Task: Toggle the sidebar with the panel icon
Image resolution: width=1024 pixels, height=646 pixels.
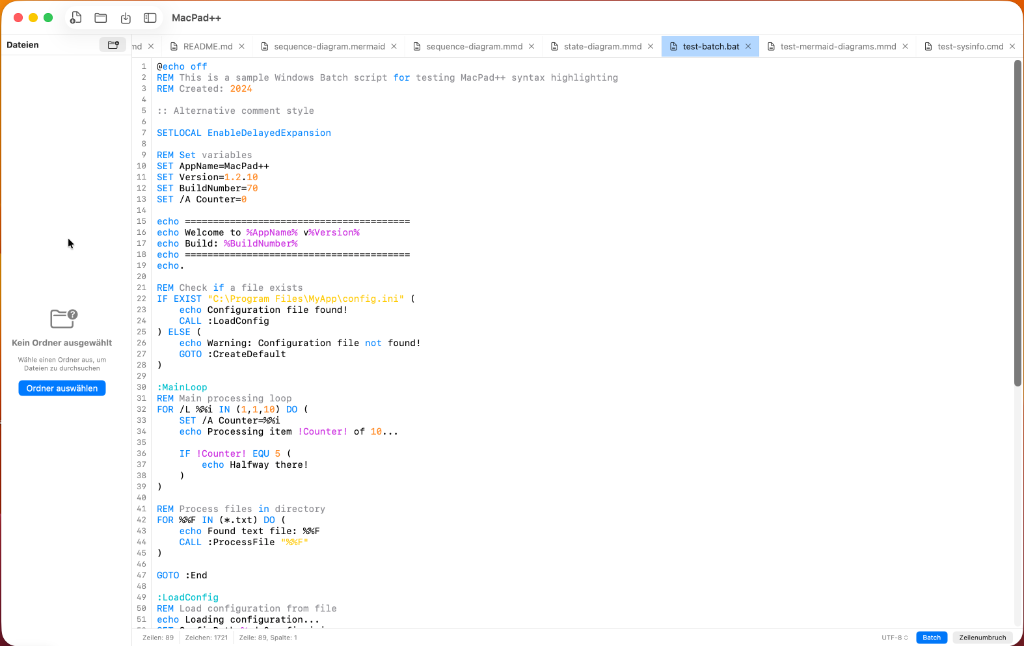Action: click(150, 17)
